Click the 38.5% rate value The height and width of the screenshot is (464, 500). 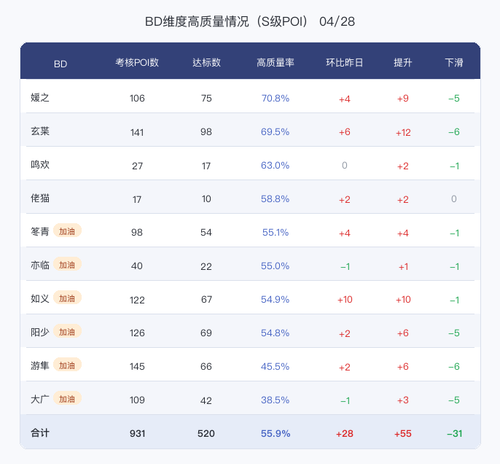point(275,400)
